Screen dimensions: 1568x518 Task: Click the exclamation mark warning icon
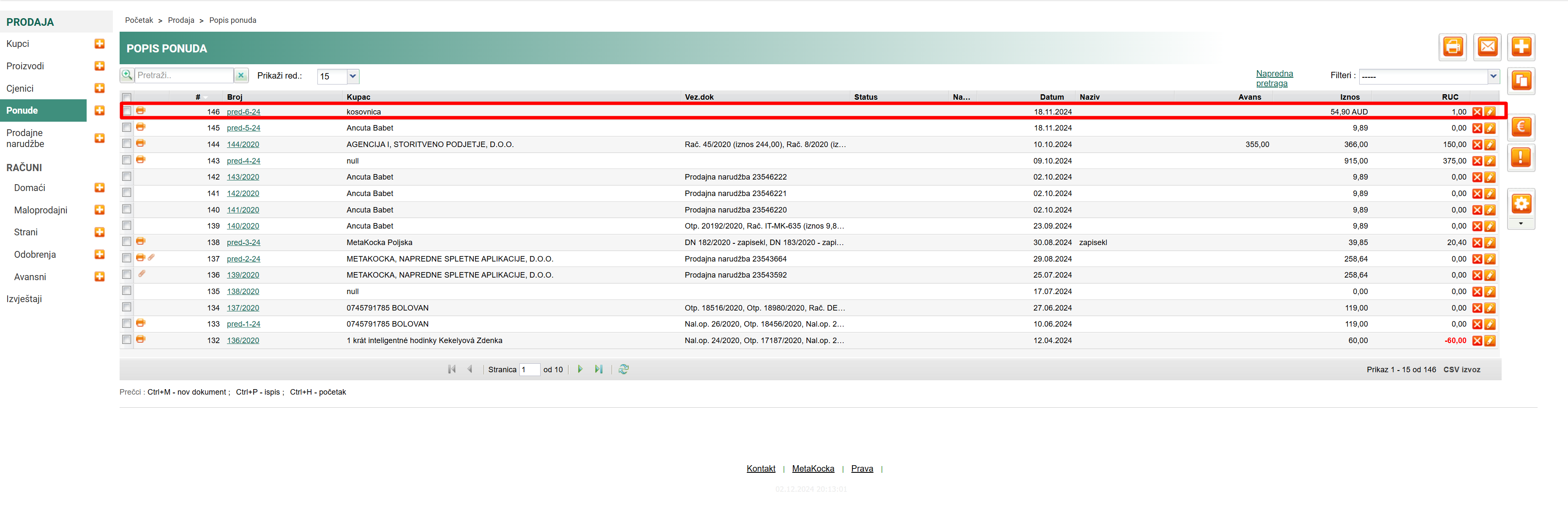coord(1521,158)
